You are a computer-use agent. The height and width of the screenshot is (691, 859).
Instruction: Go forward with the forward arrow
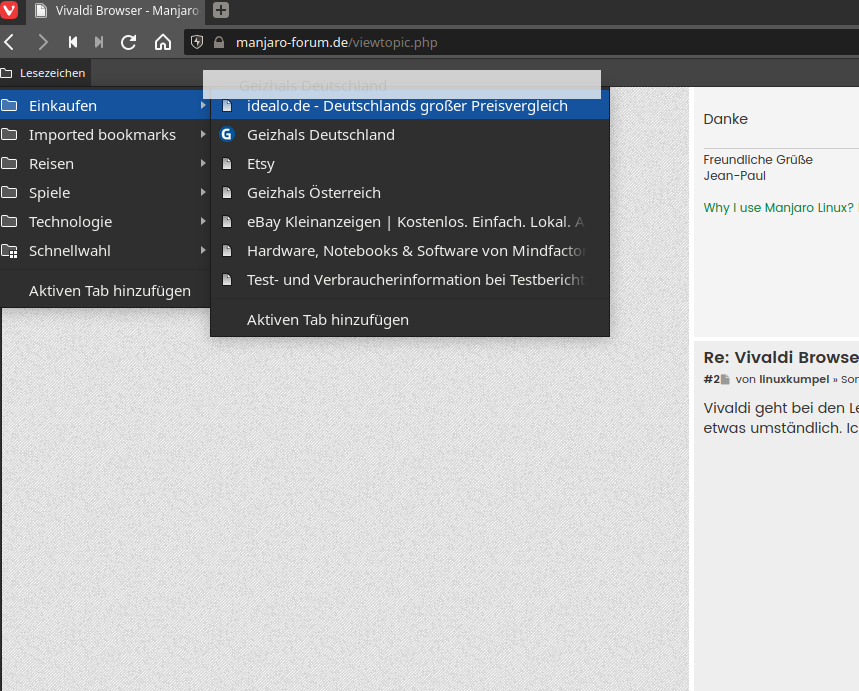coord(43,42)
